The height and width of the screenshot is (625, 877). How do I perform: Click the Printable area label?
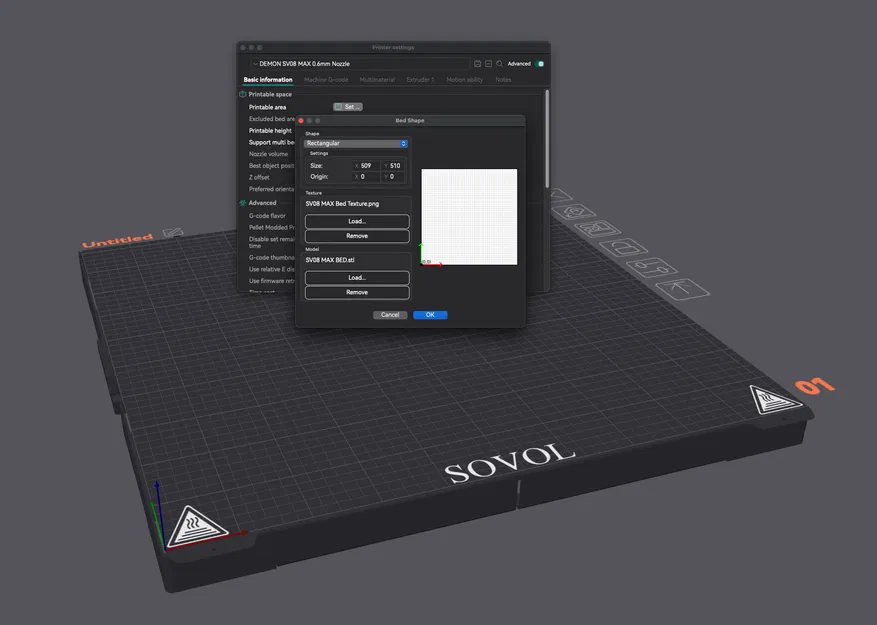(x=267, y=107)
